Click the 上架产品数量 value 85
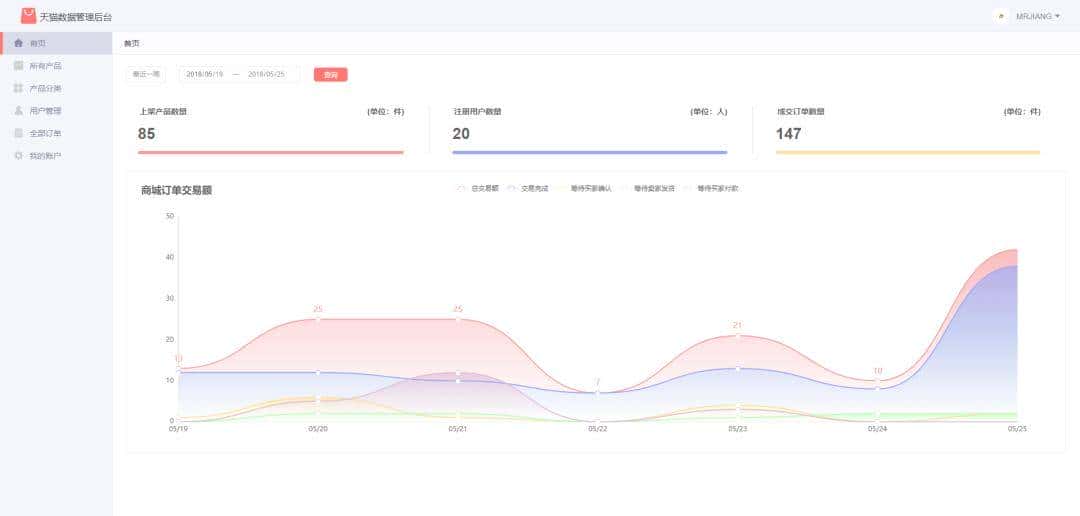 (x=146, y=134)
